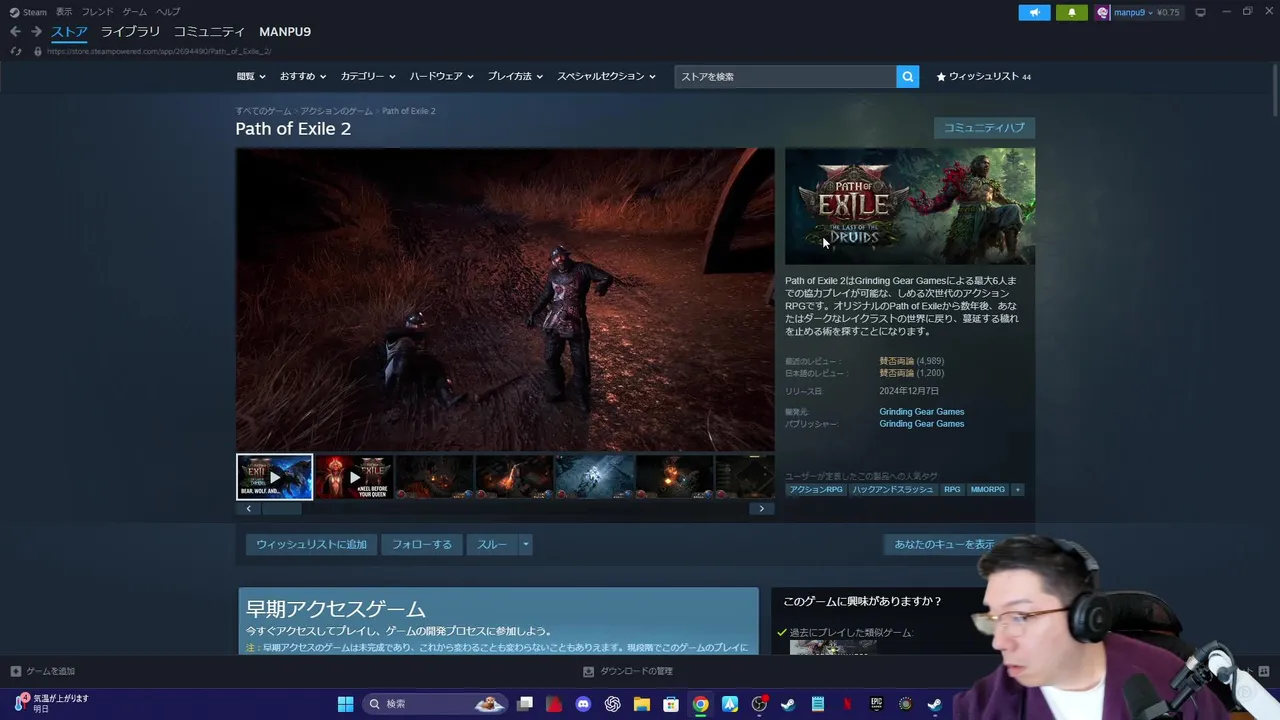
Task: Click the フォローする button
Action: coord(422,544)
